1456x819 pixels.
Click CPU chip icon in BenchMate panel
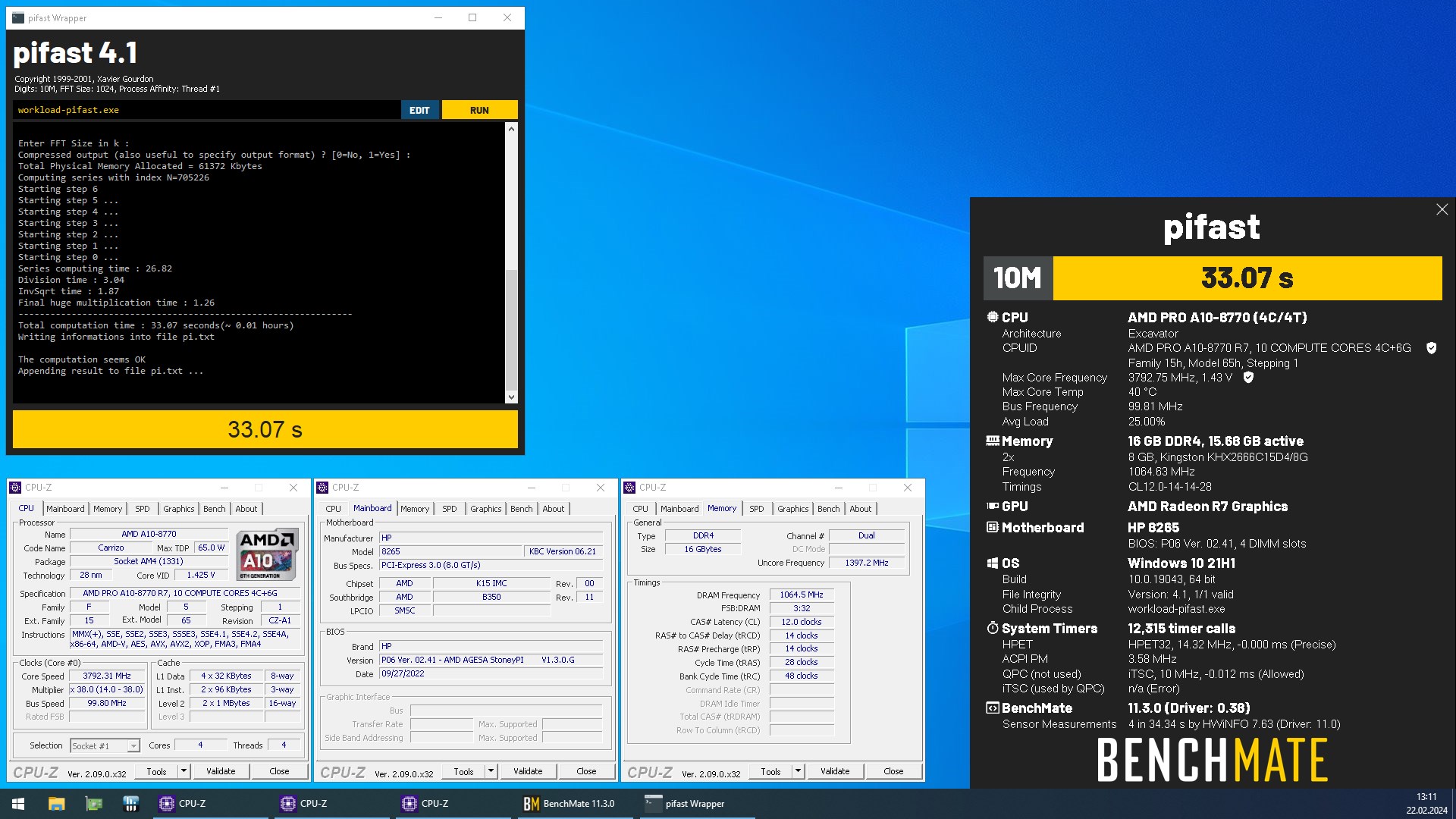coord(992,317)
